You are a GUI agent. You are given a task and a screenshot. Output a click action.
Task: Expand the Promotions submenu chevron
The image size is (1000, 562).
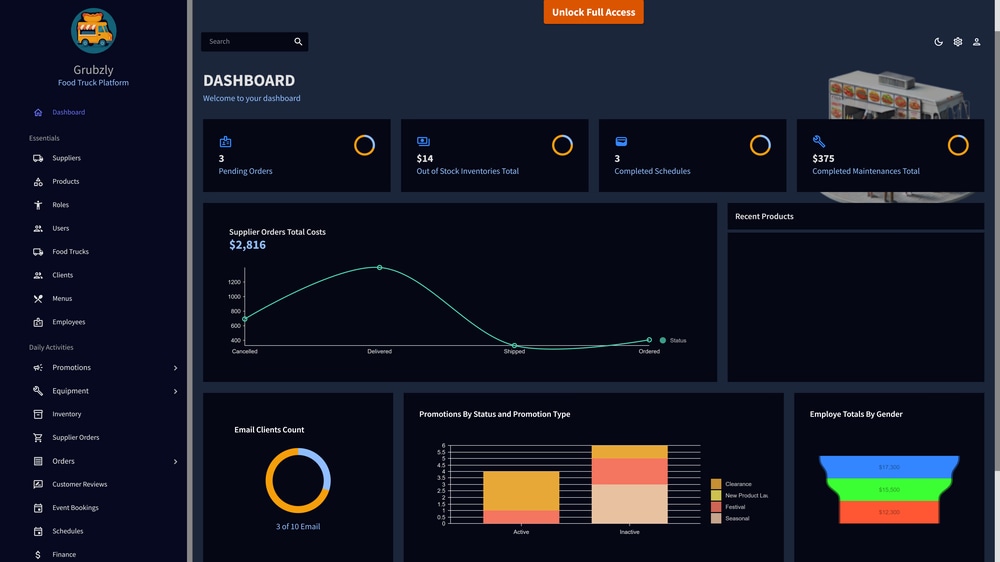[175, 368]
